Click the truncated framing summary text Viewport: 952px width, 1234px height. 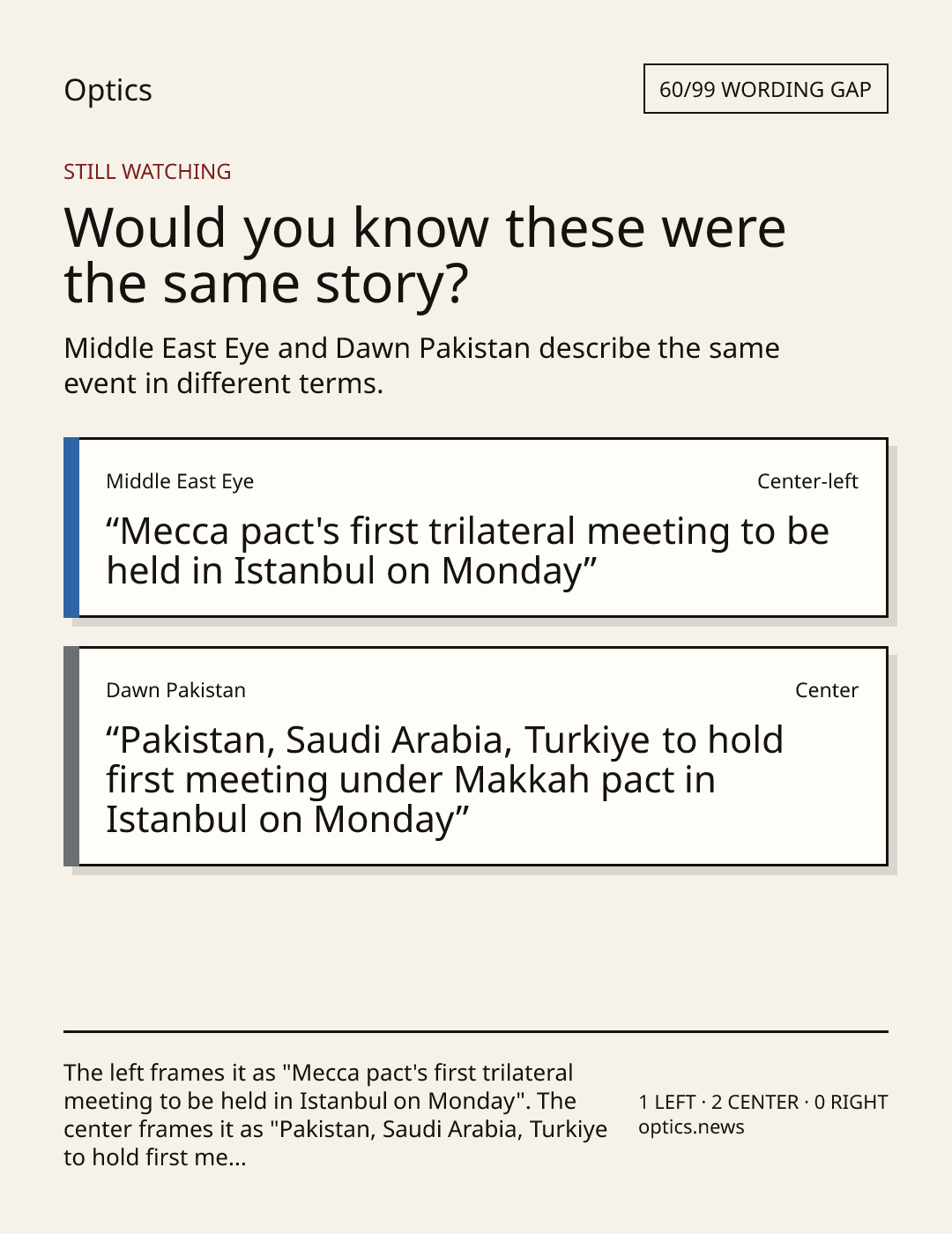coord(335,1115)
